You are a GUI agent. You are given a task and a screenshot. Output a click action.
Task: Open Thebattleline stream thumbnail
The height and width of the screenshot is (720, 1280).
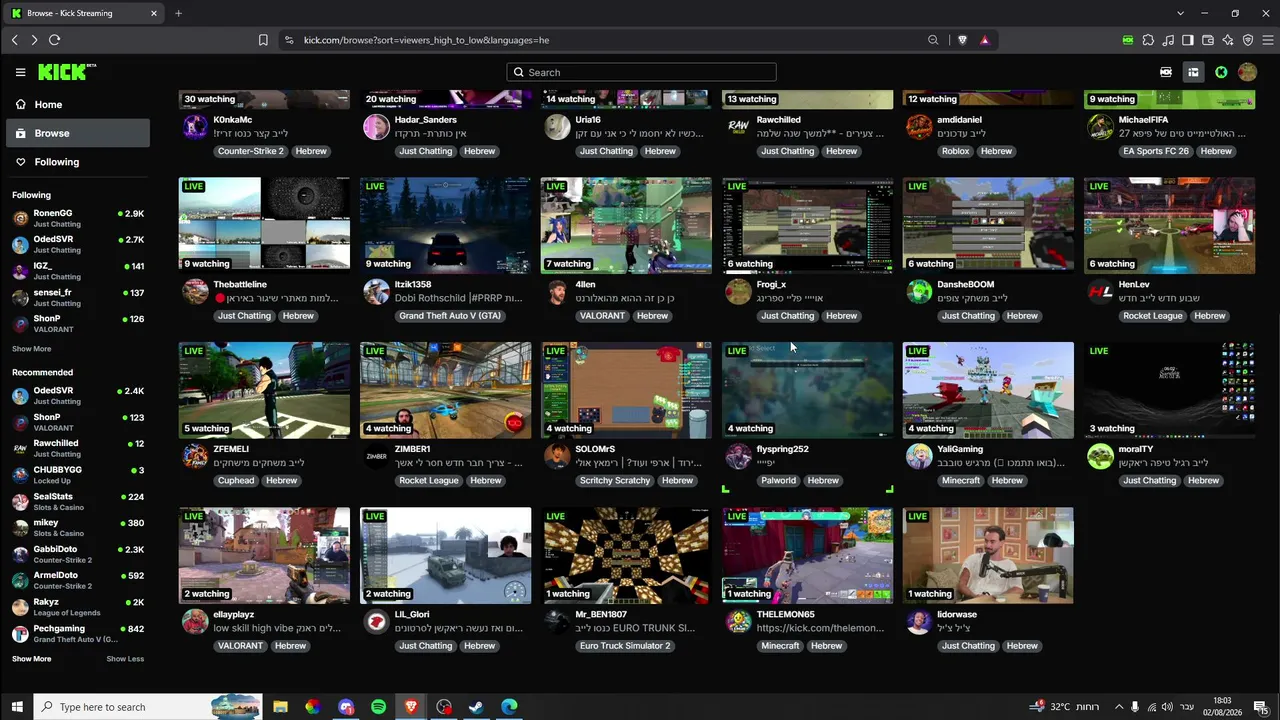[x=264, y=225]
